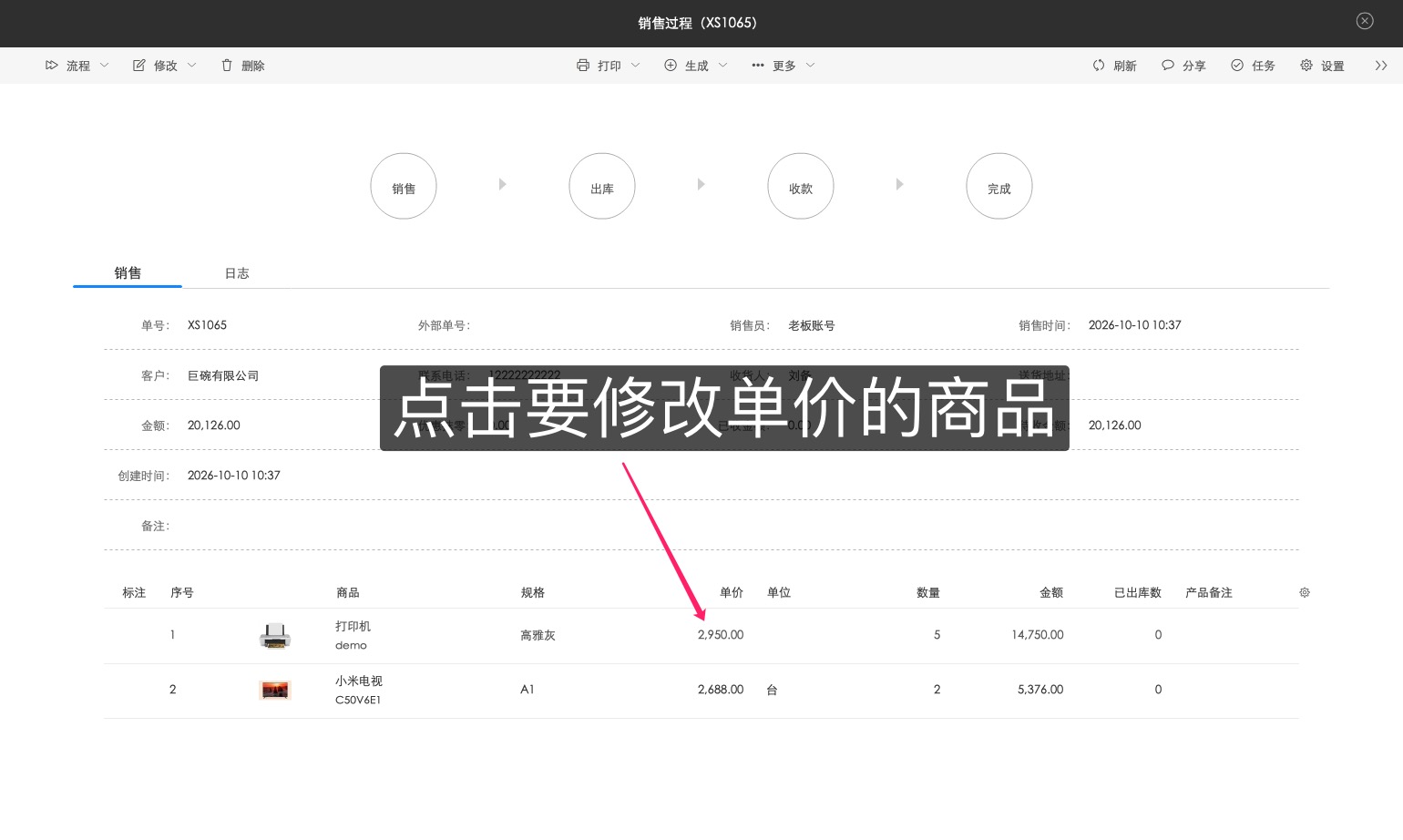Click the 生成 plus-circle icon
This screenshot has width=1403, height=840.
coord(671,66)
